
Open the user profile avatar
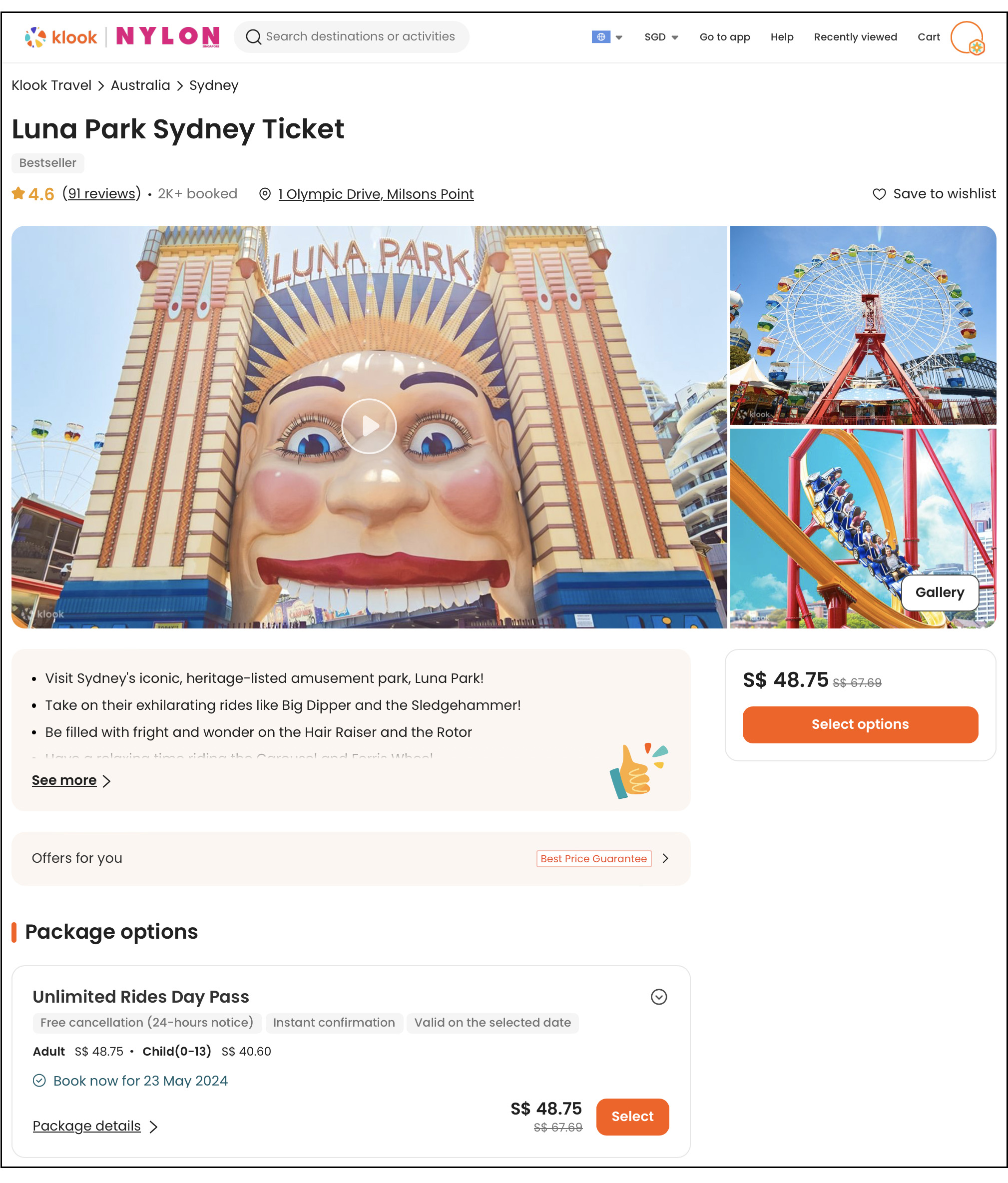967,37
